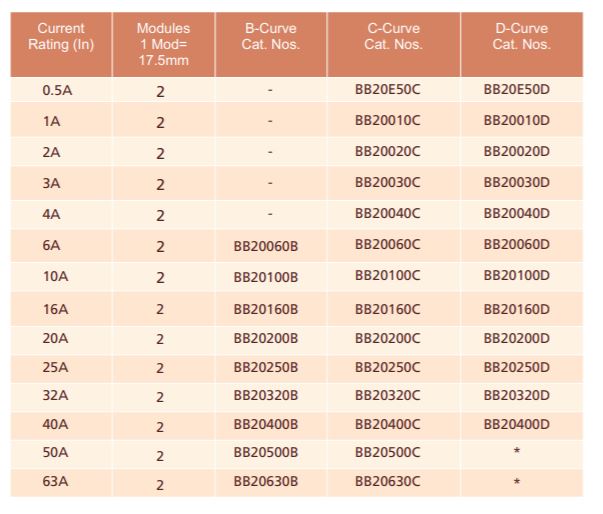
Task: Select the 0.5A current rating cell
Action: [x=56, y=90]
